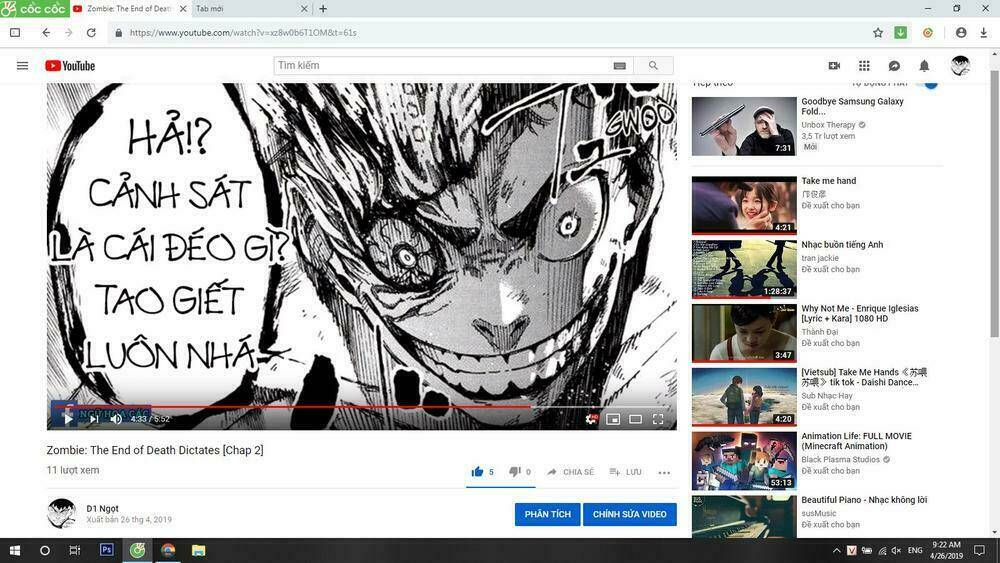Open the three-dot more actions menu
The width and height of the screenshot is (1000, 563).
664,473
